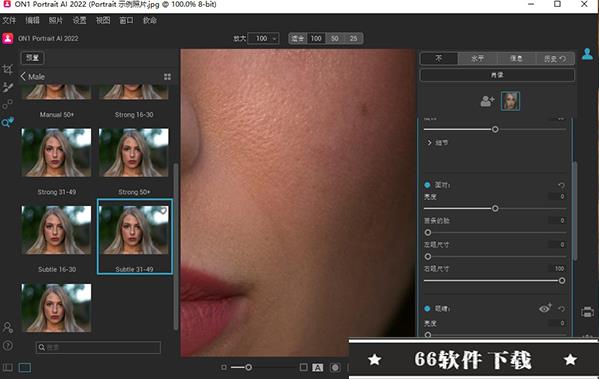The height and width of the screenshot is (379, 599).
Task: Click the Presets button above Male
Action: (x=32, y=58)
